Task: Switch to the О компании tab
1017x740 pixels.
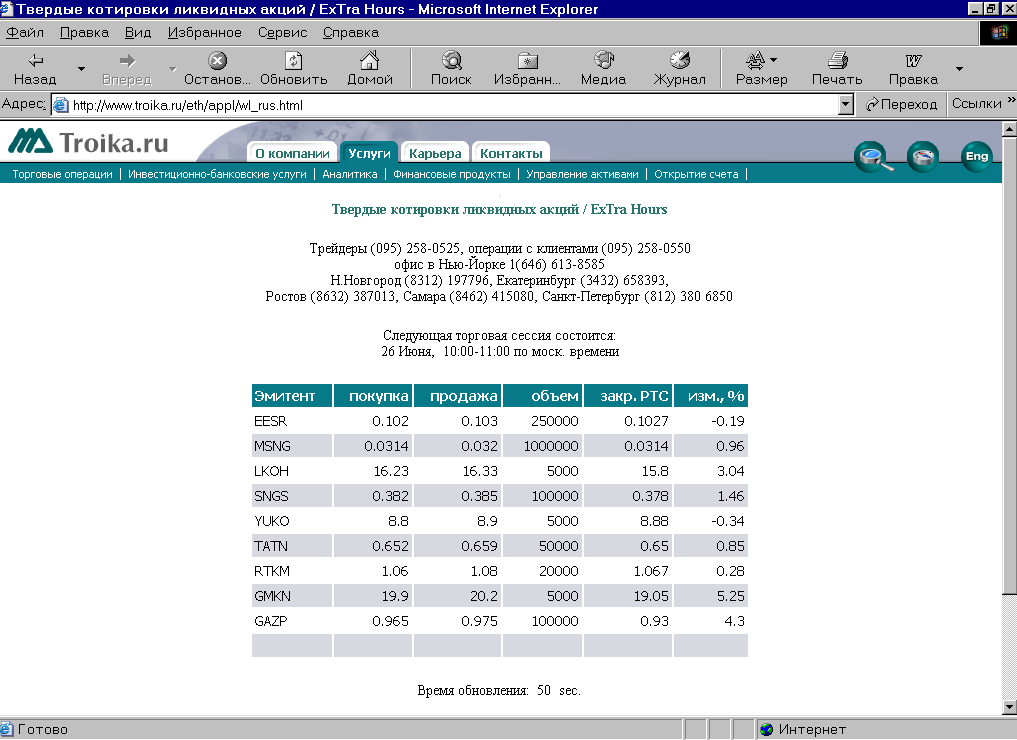Action: (x=292, y=153)
